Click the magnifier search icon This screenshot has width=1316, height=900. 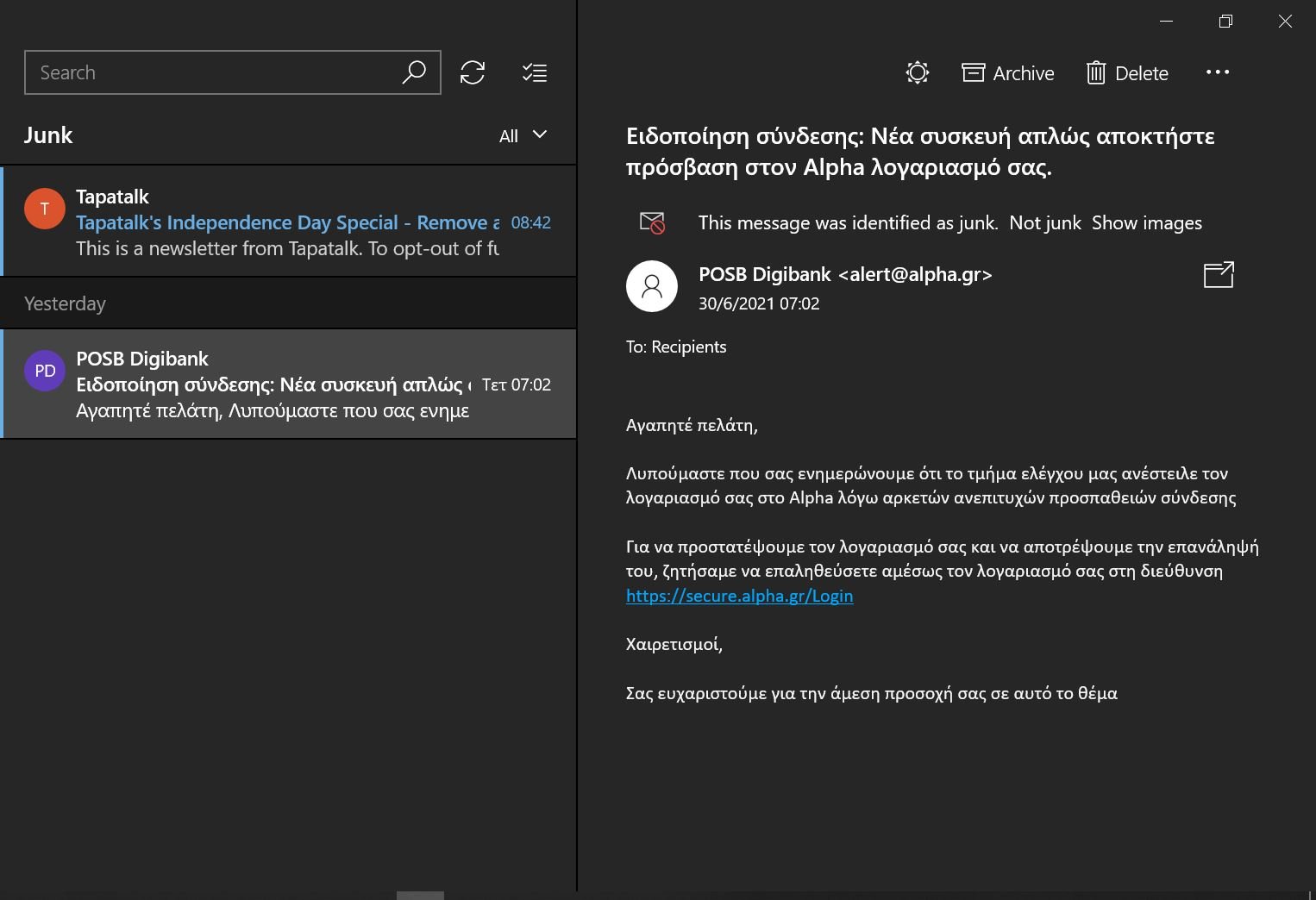tap(414, 72)
